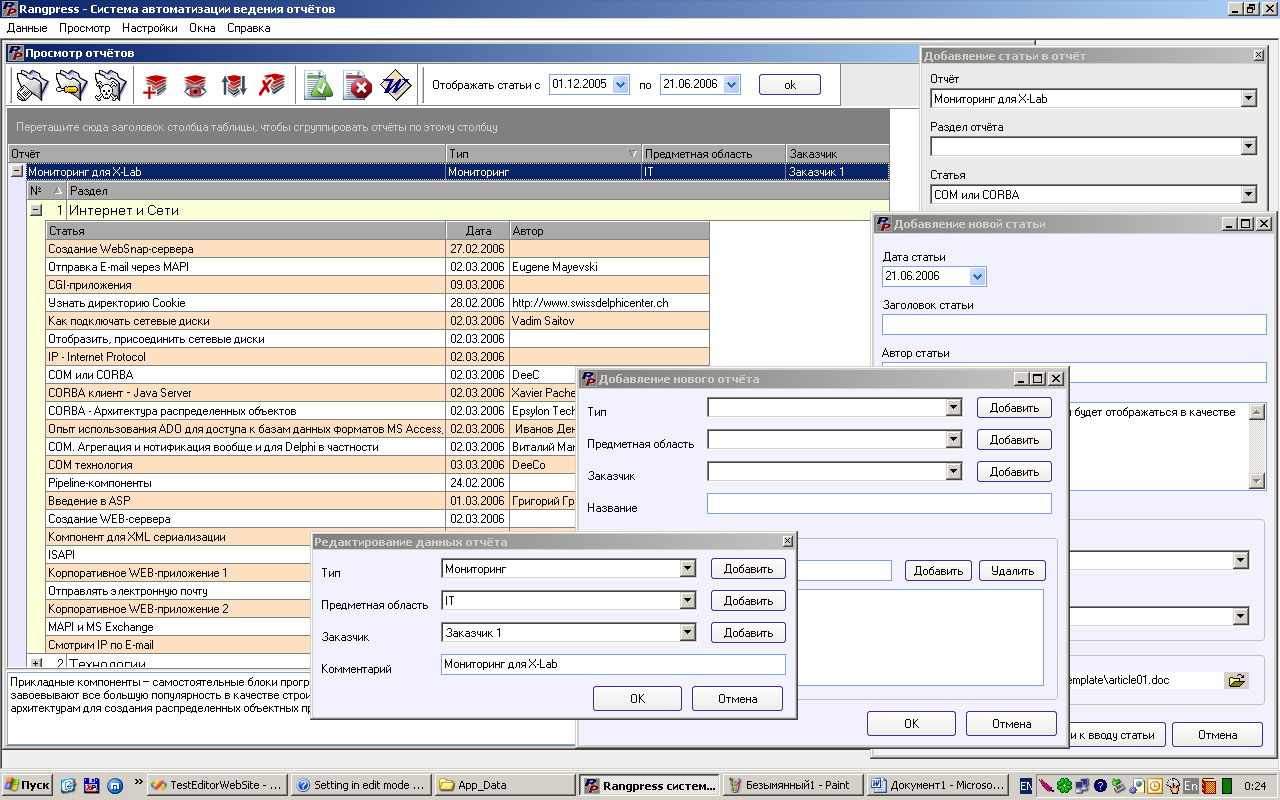The width and height of the screenshot is (1280, 800).
Task: Click the red books plus icon
Action: coord(155,86)
